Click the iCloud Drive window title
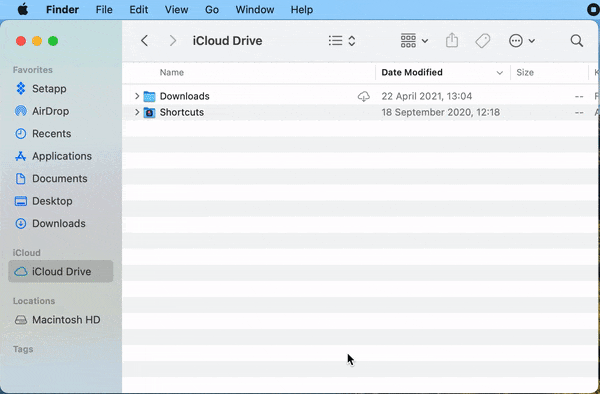600x394 pixels. (227, 41)
